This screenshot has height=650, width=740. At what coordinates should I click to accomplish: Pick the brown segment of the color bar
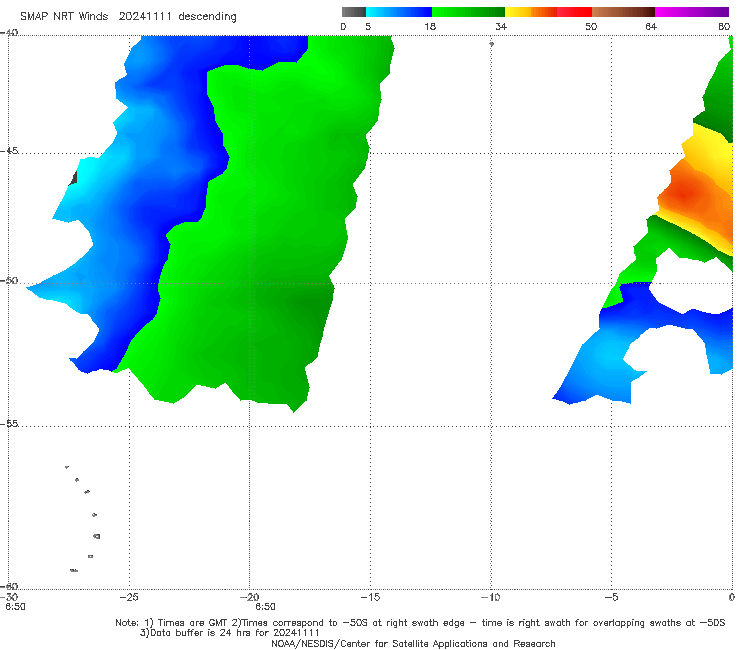pos(623,12)
